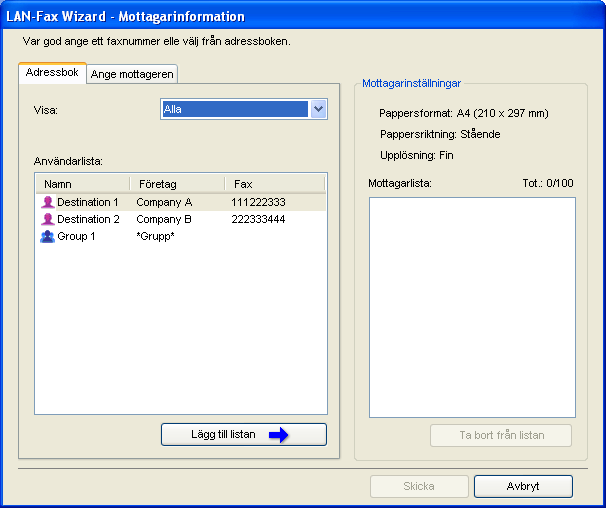Select the Destination 2 name entry
Image resolution: width=606 pixels, height=508 pixels.
tap(89, 219)
